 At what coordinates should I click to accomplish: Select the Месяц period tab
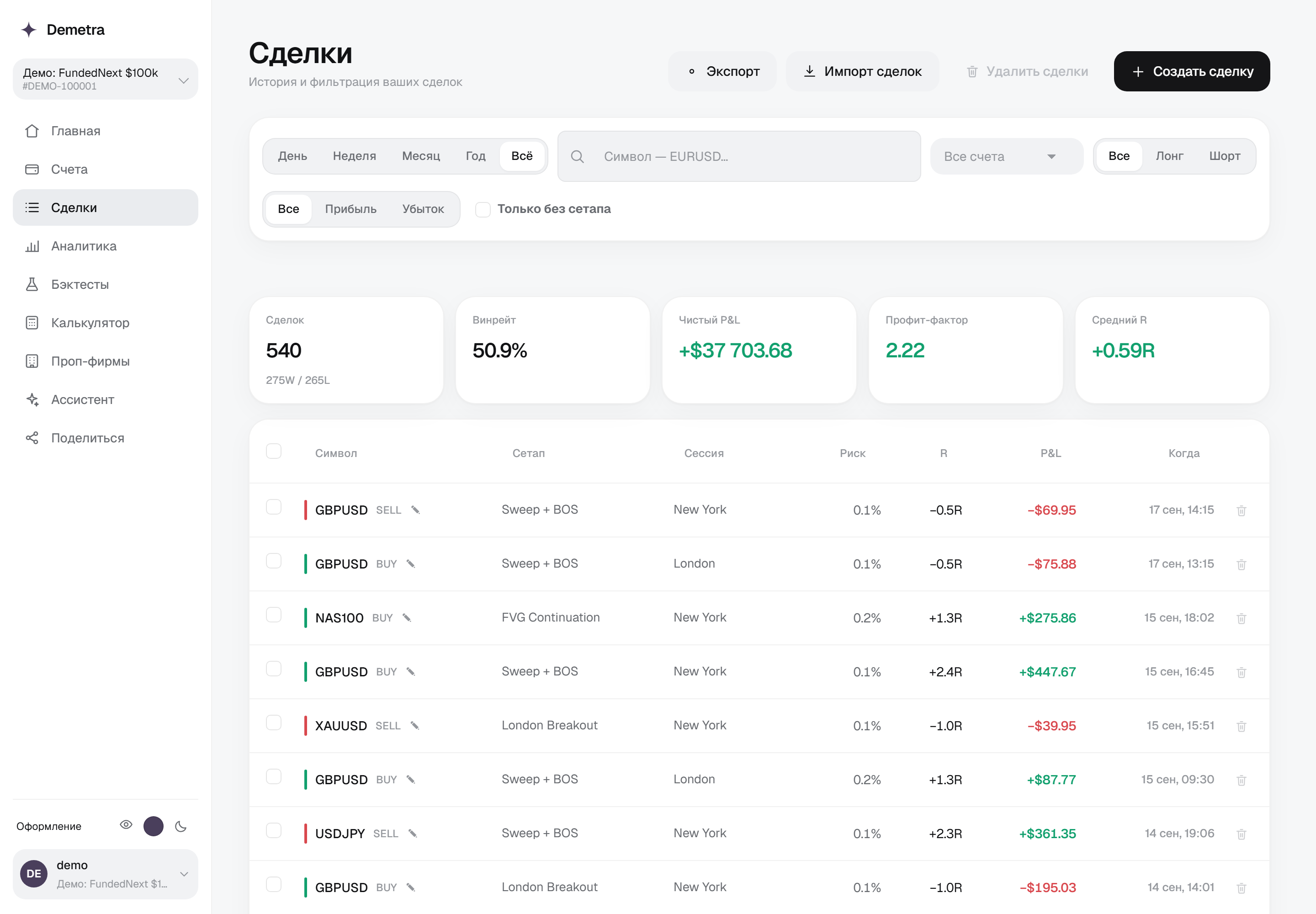(x=421, y=156)
